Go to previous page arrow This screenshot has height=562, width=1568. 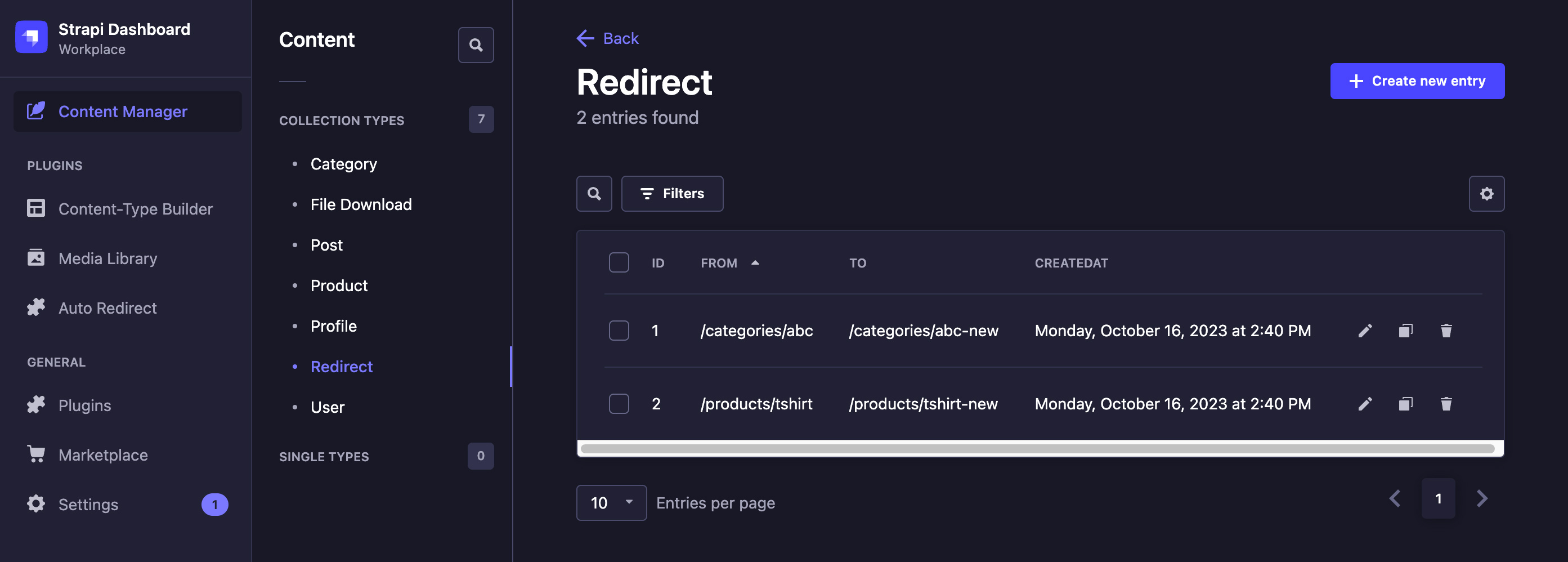point(1395,499)
